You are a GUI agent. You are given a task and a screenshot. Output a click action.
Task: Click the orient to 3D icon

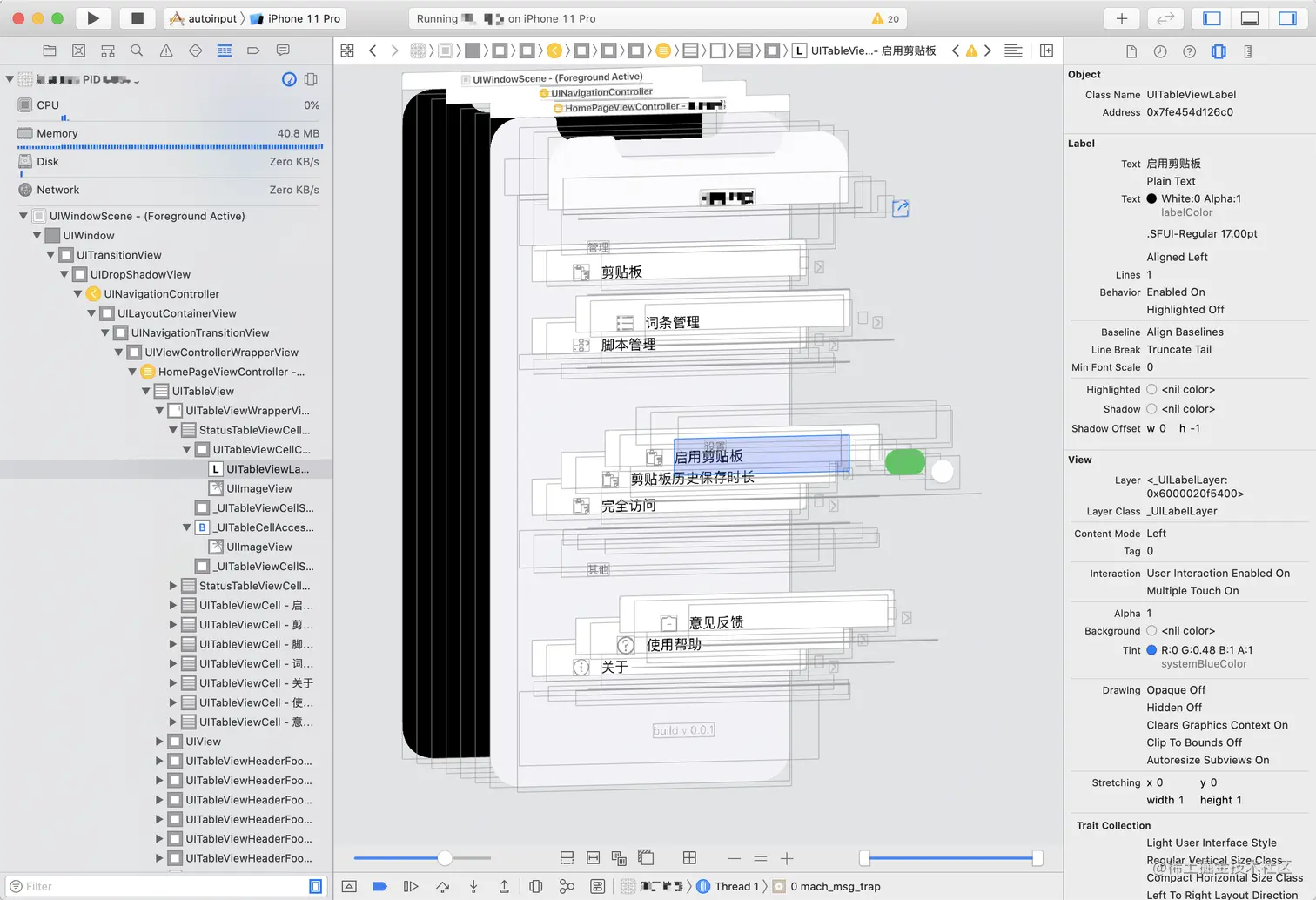[646, 858]
